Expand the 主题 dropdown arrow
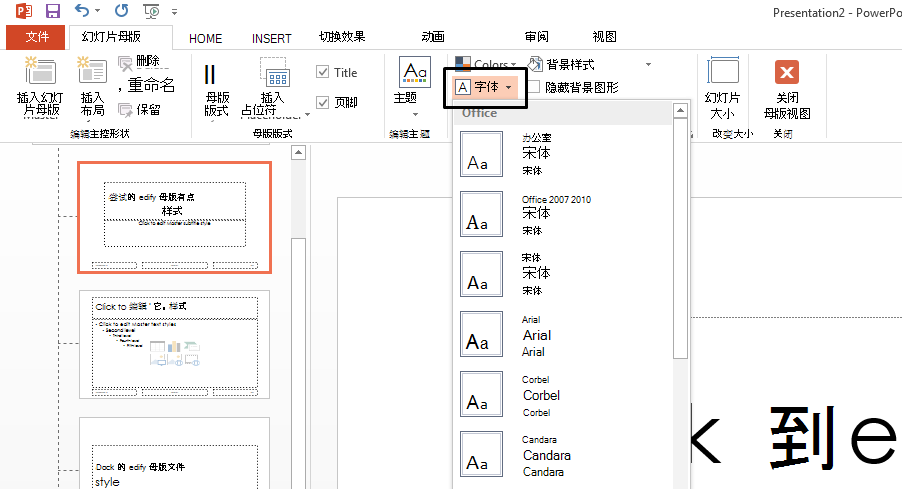 point(415,114)
